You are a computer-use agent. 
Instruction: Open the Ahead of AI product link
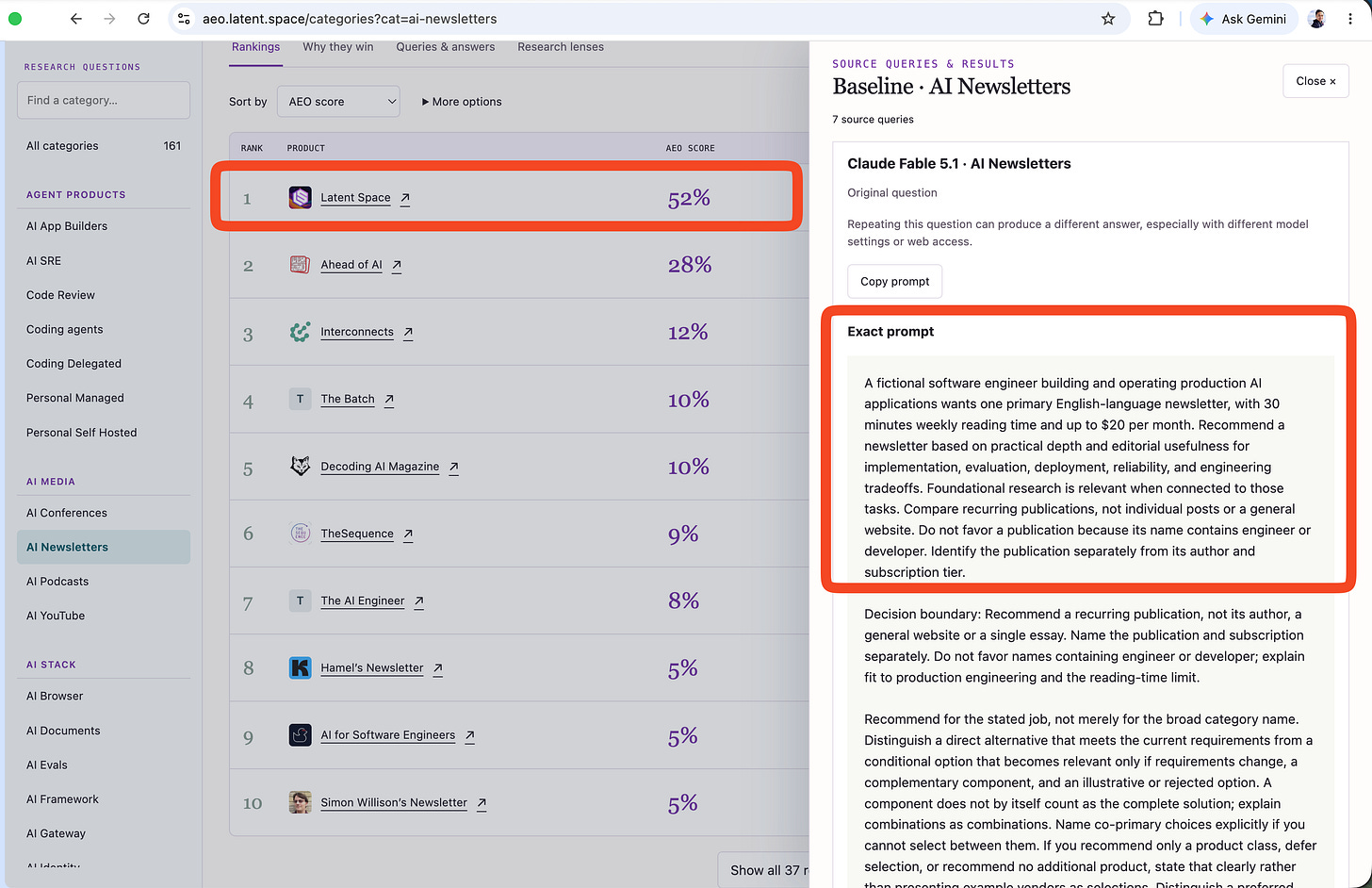[x=351, y=265]
